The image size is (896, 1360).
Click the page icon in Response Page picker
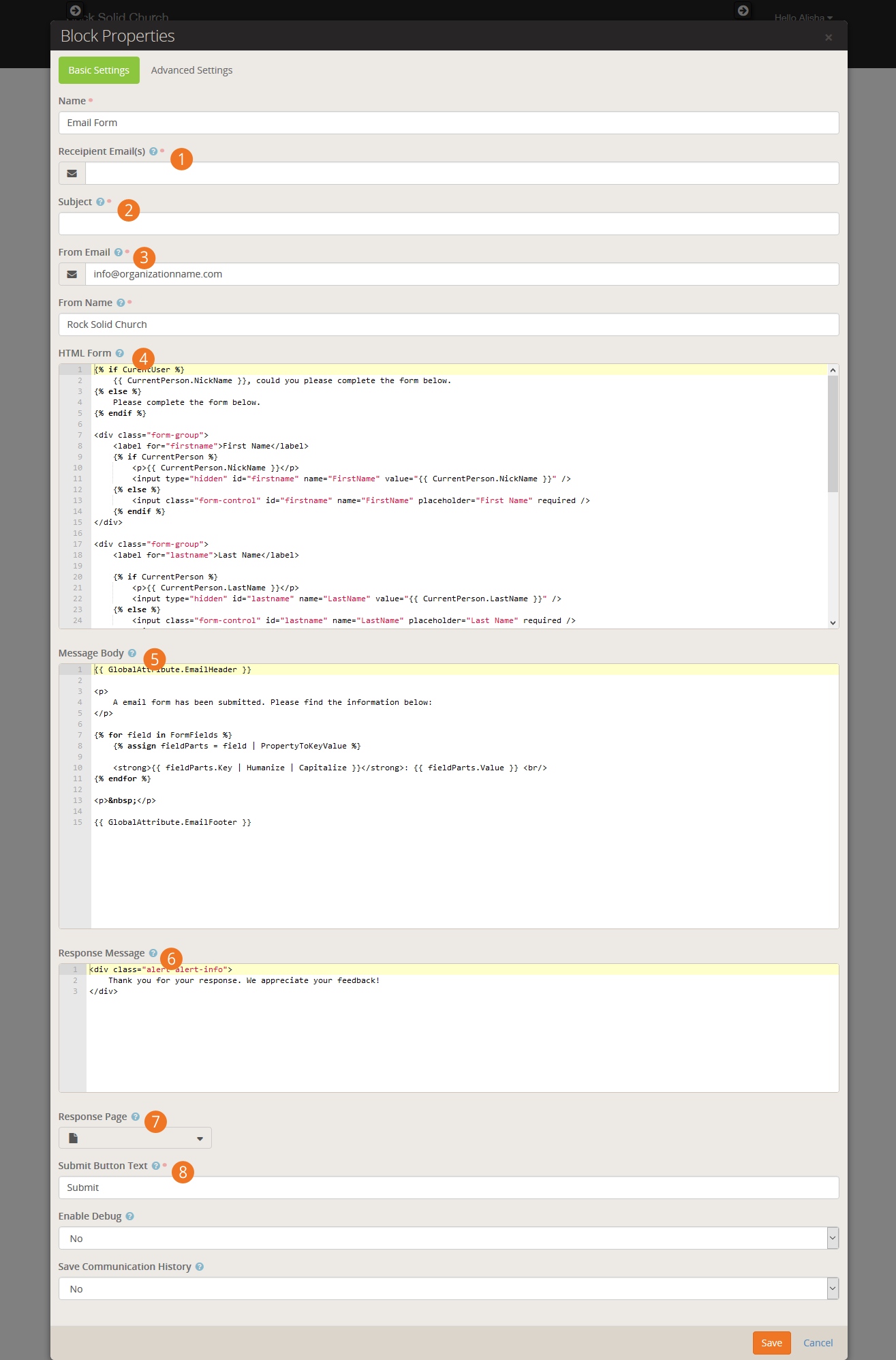tap(74, 1138)
